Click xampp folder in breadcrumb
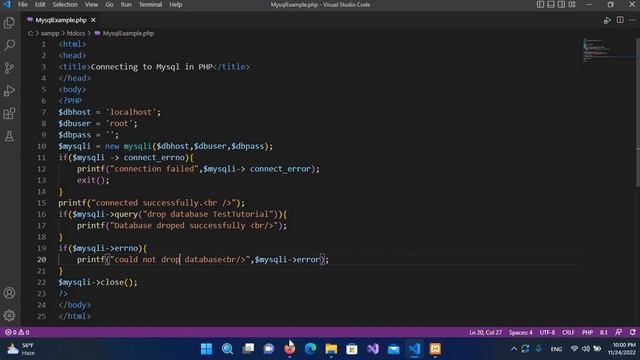This screenshot has height=360, width=640. [x=50, y=33]
